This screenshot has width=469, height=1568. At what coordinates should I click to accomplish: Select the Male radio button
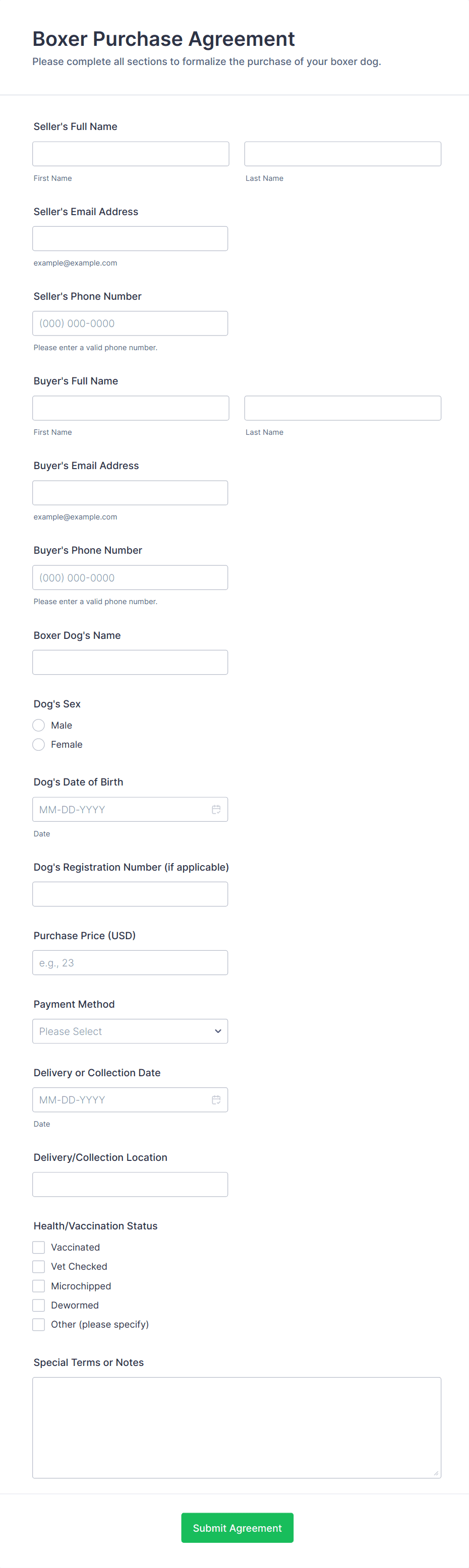tap(39, 725)
